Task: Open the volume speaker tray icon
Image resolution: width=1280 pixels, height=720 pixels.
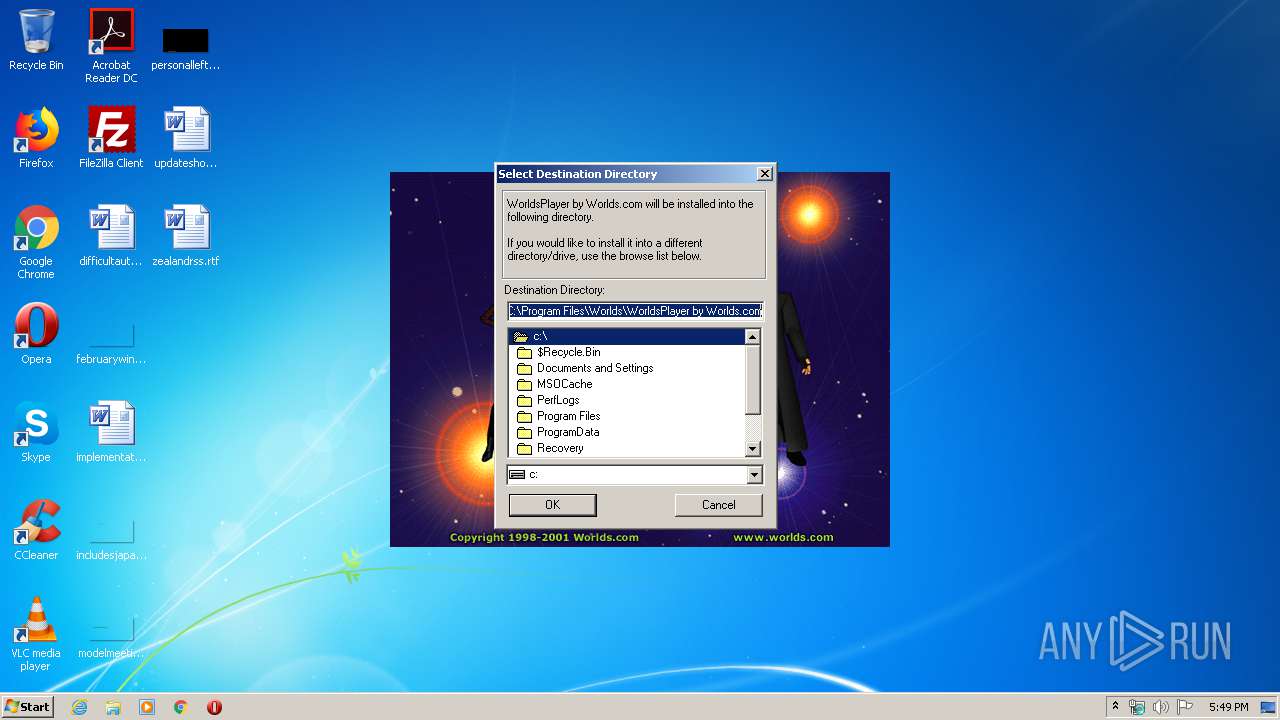Action: click(x=1161, y=707)
